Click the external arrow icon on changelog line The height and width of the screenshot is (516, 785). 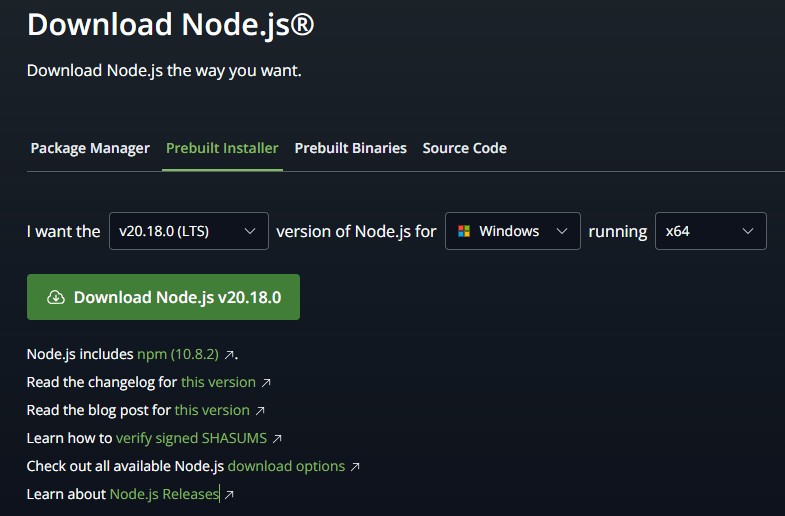(266, 383)
